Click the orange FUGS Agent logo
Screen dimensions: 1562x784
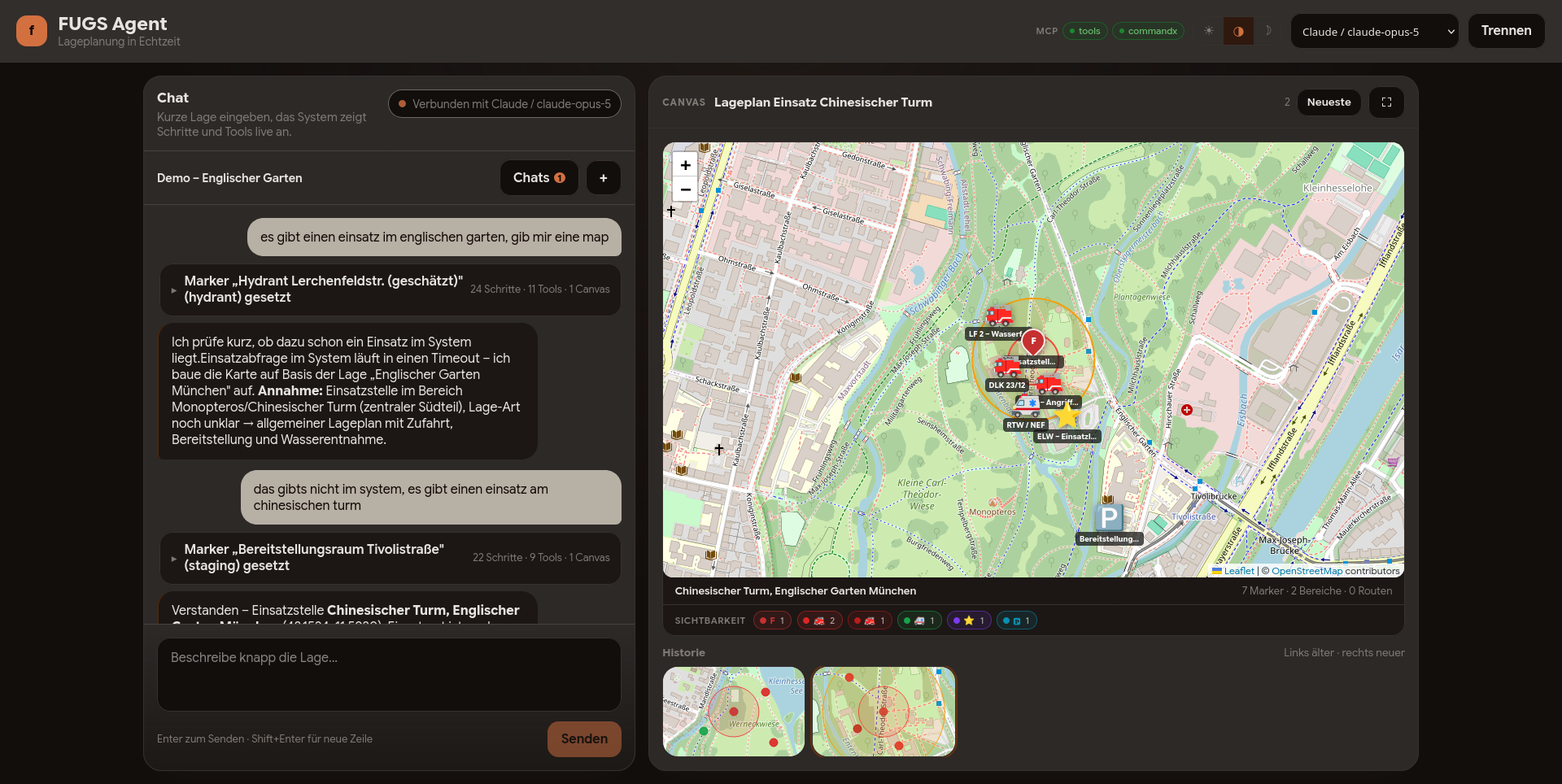tap(32, 31)
